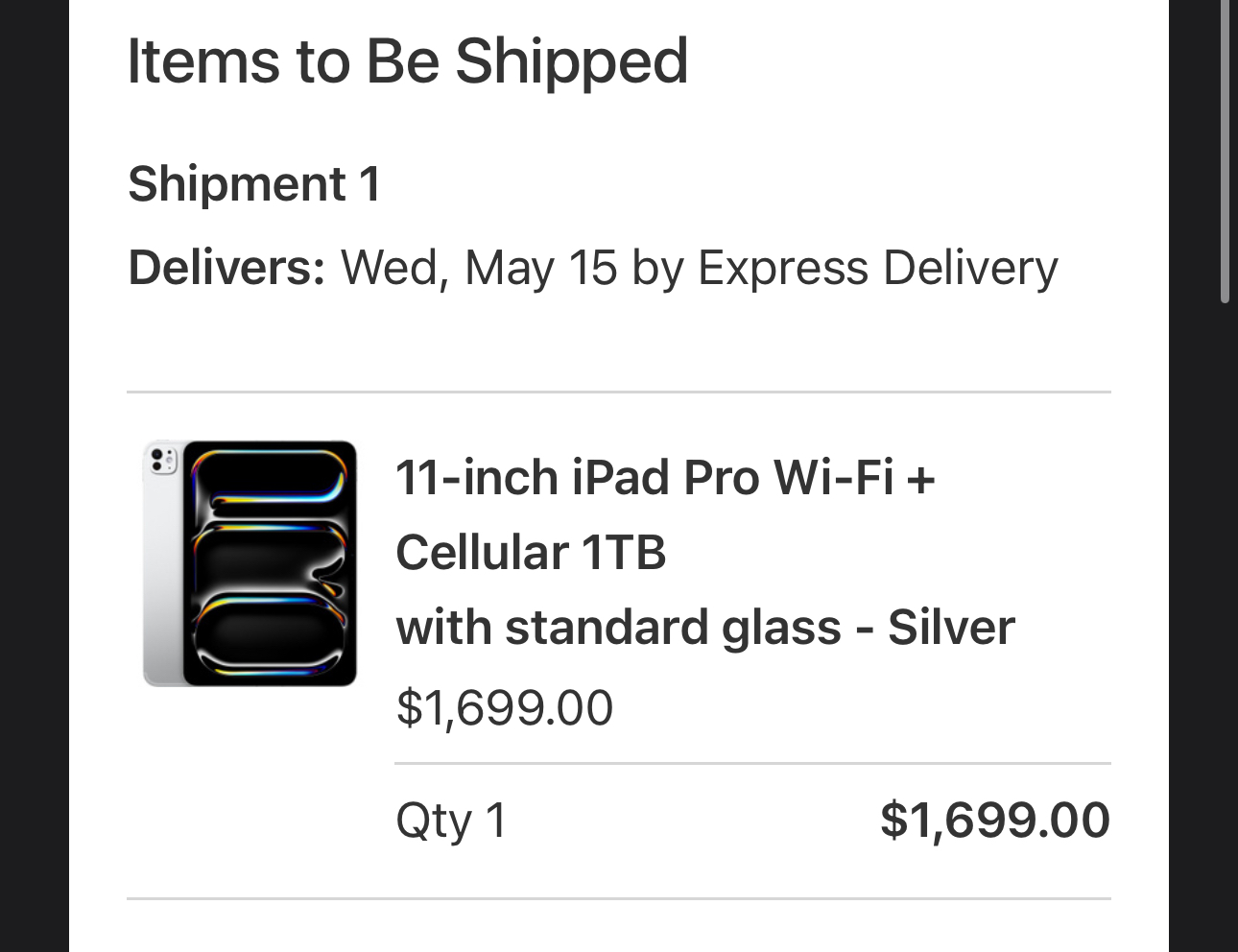Click the Cellular 1TB product line
The image size is (1238, 952).
pos(531,553)
